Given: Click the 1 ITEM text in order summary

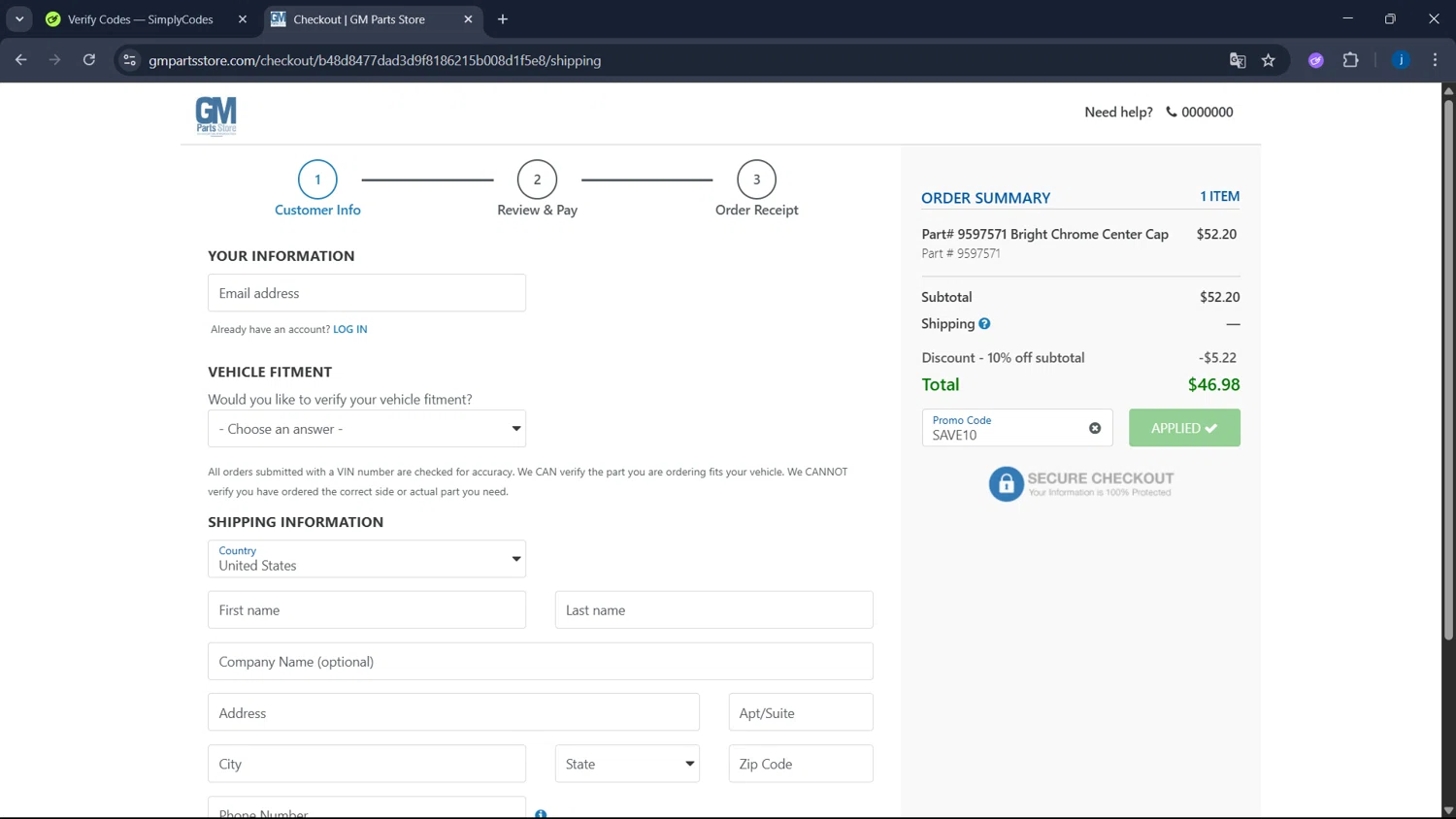Looking at the screenshot, I should click(1220, 196).
